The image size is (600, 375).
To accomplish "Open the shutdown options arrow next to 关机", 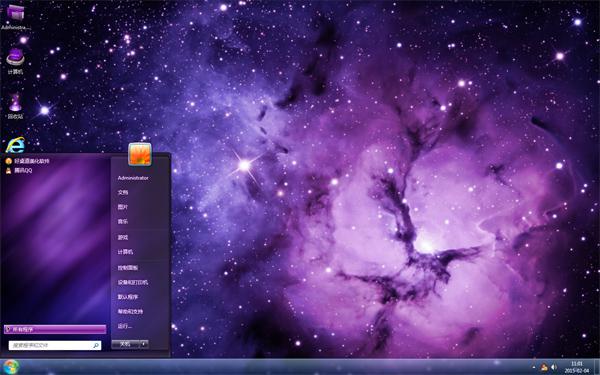I will pyautogui.click(x=144, y=344).
